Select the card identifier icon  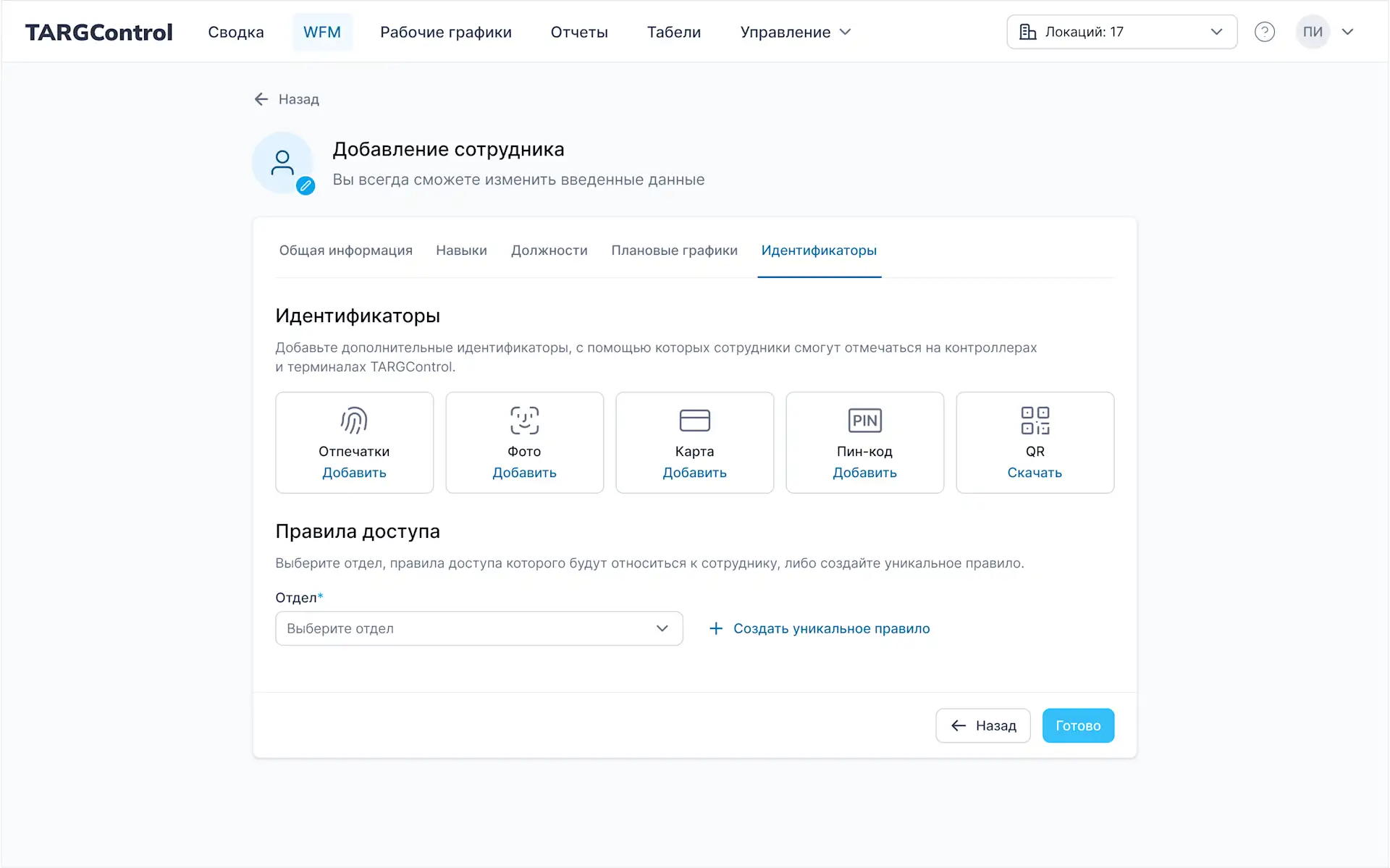694,420
